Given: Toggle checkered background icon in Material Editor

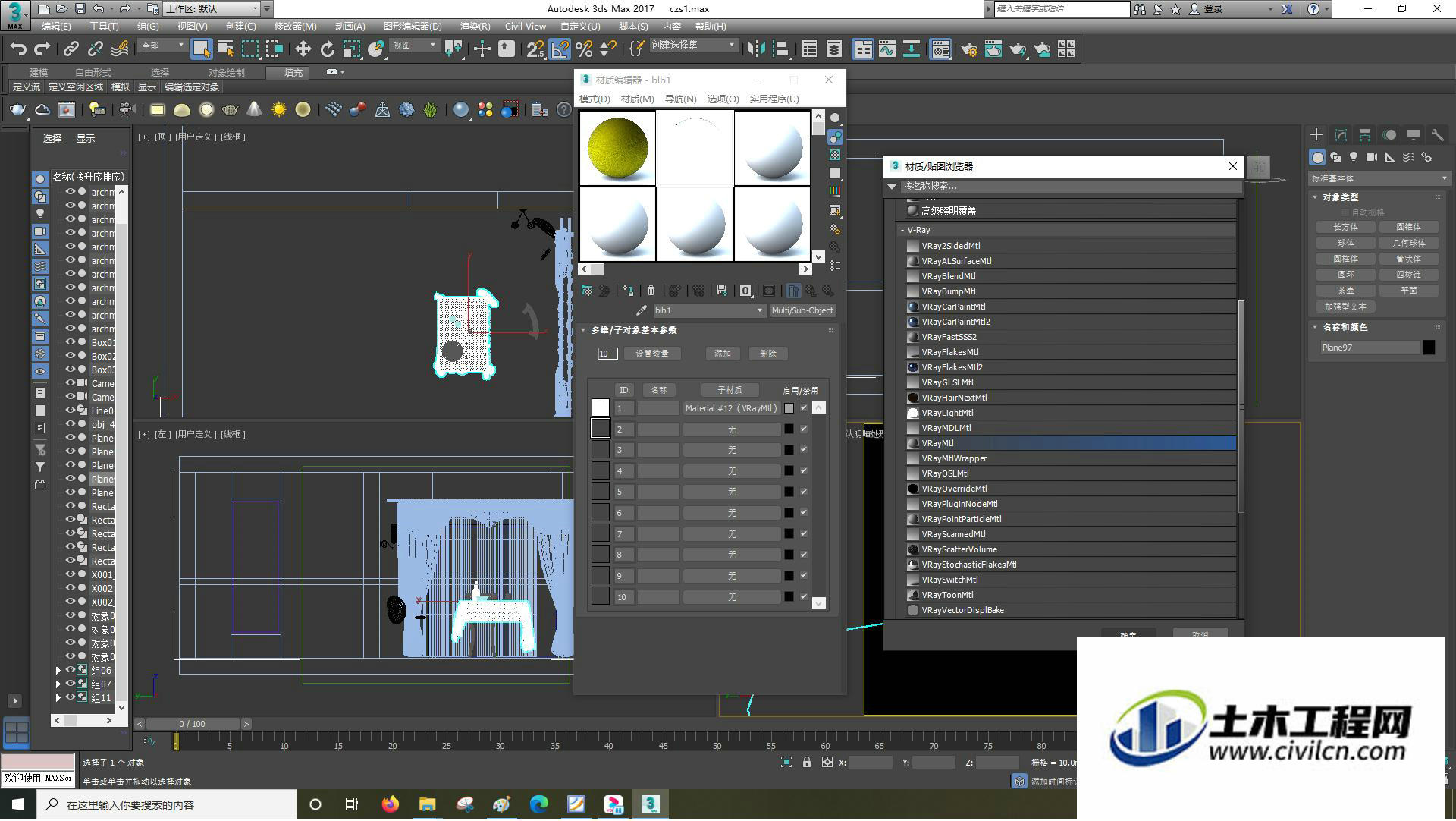Looking at the screenshot, I should point(835,155).
